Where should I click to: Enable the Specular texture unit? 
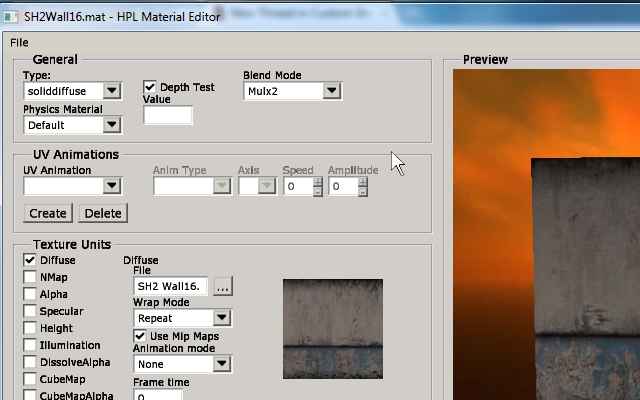[30, 311]
